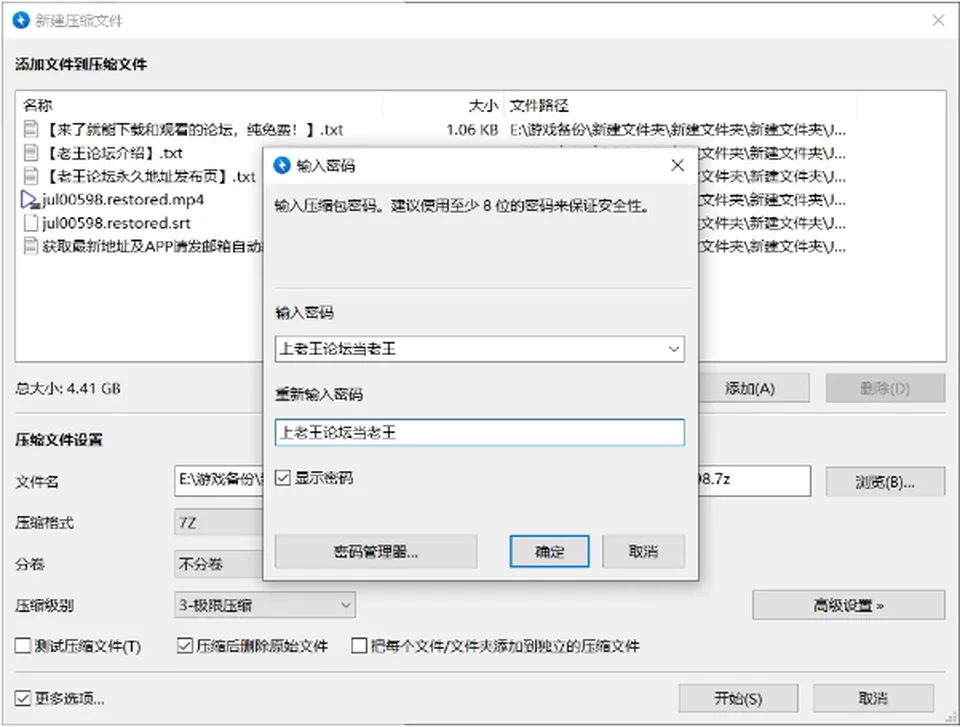Viewport: 960px width, 727px height.
Task: Click the 添加(A) button
Action: [753, 388]
